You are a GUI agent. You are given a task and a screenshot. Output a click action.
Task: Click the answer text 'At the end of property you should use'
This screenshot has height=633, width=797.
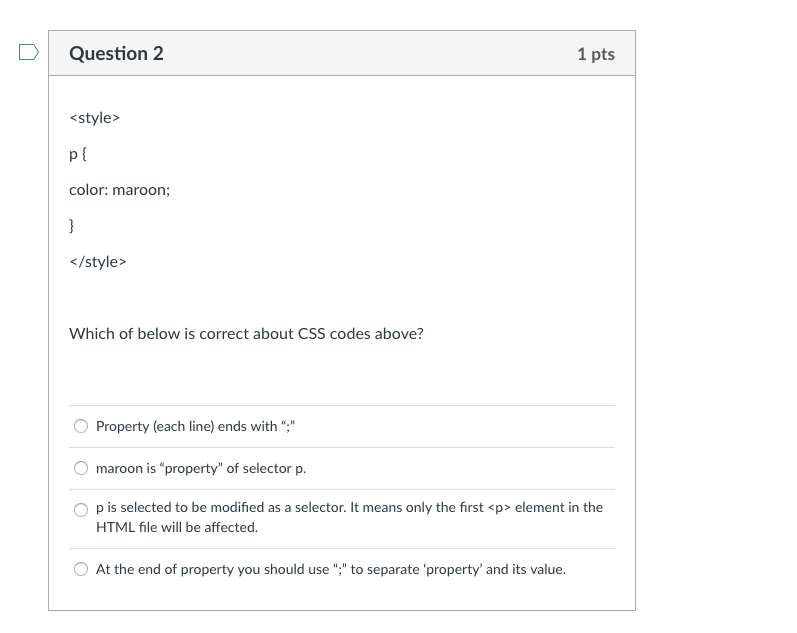(330, 569)
